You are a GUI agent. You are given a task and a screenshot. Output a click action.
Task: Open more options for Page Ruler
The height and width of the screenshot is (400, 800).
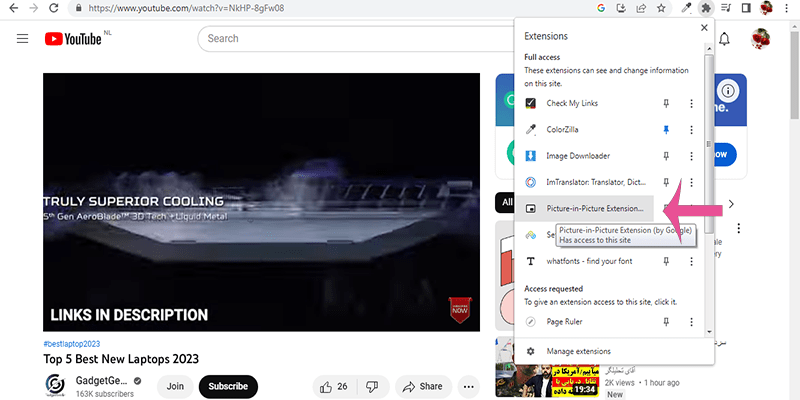click(x=691, y=322)
